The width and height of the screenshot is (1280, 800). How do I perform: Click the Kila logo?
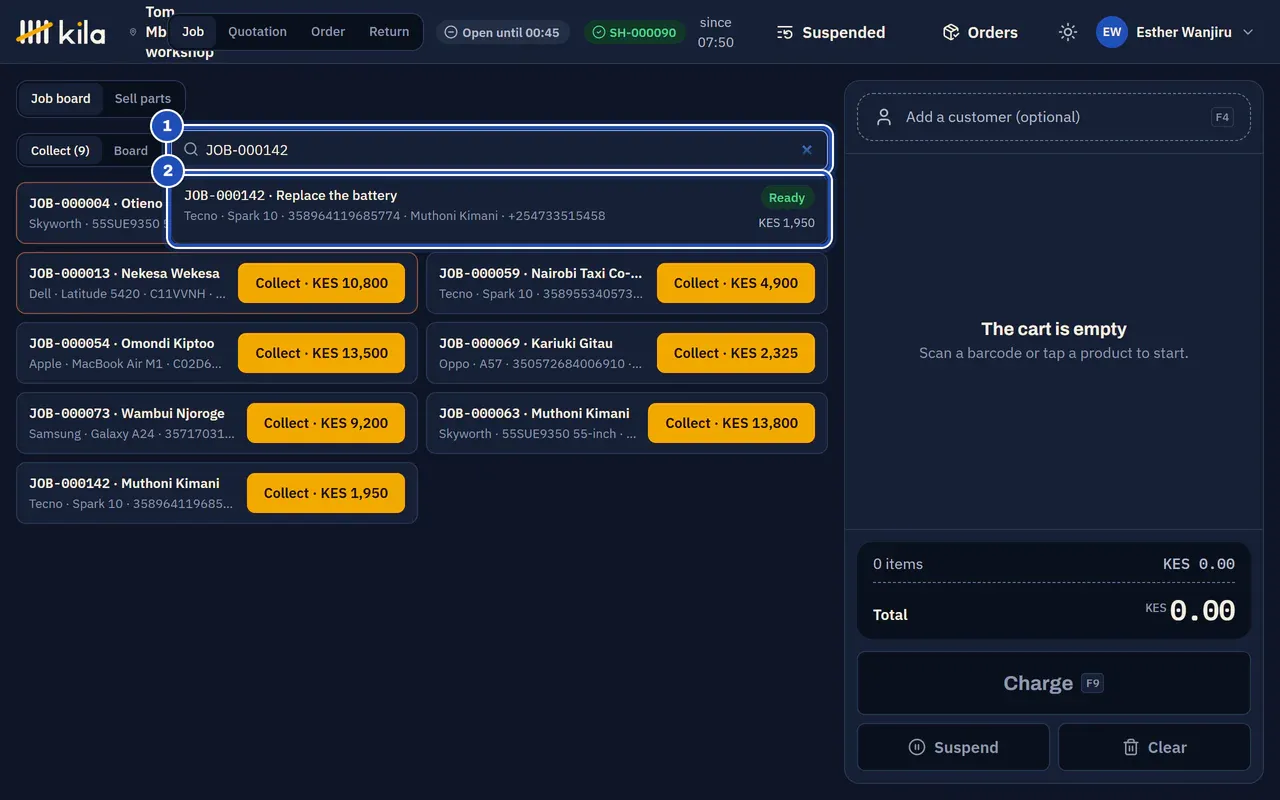pos(61,32)
